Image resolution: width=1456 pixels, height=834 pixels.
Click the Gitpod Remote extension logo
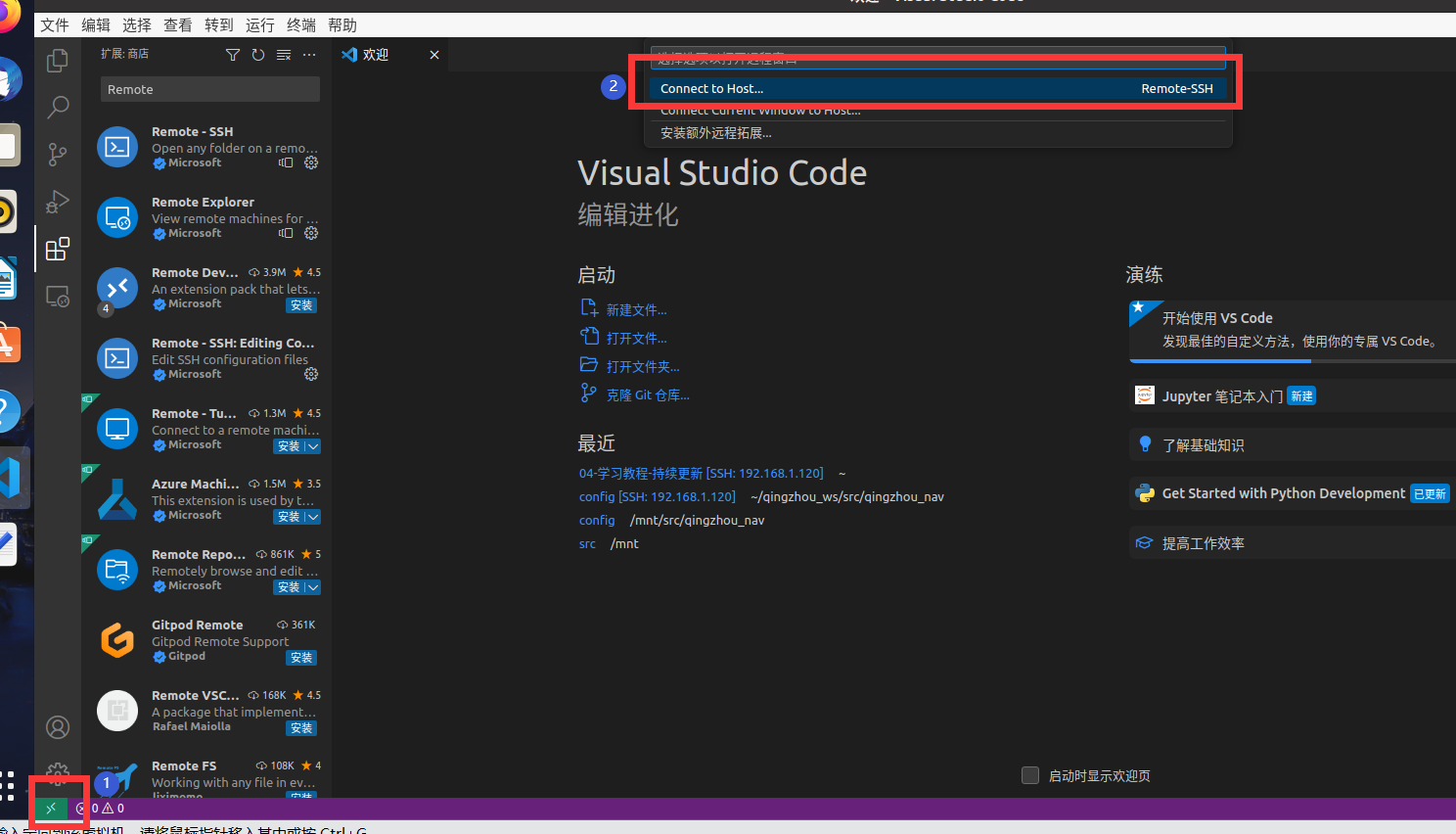pyautogui.click(x=117, y=640)
